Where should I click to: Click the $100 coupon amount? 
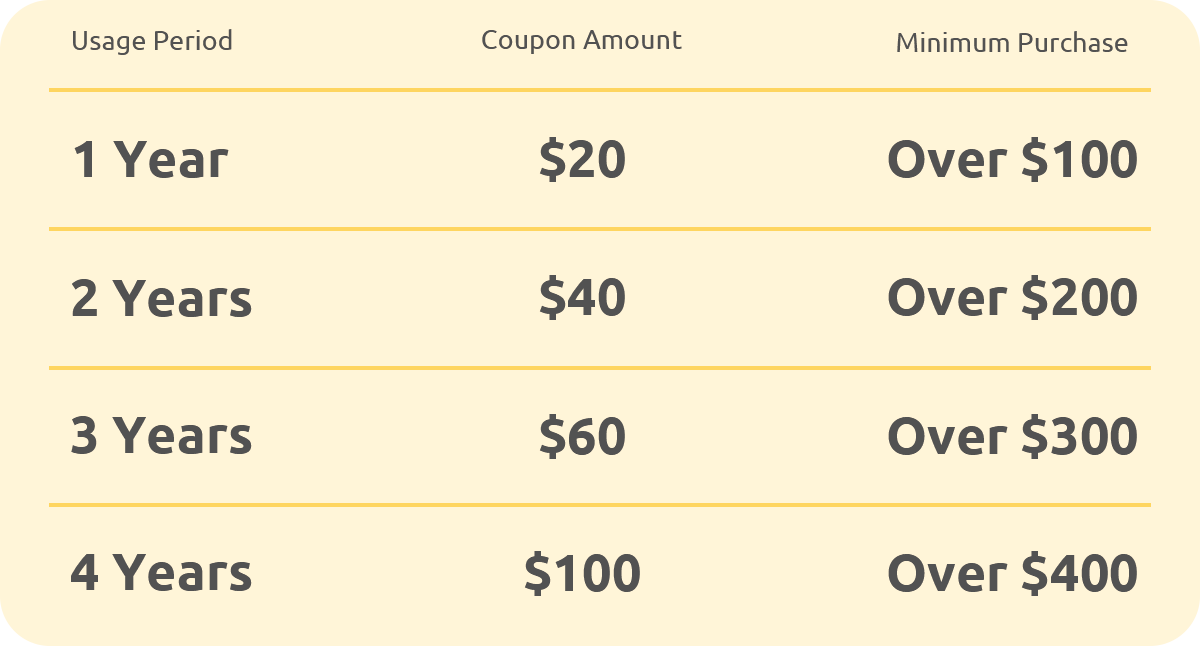click(582, 573)
